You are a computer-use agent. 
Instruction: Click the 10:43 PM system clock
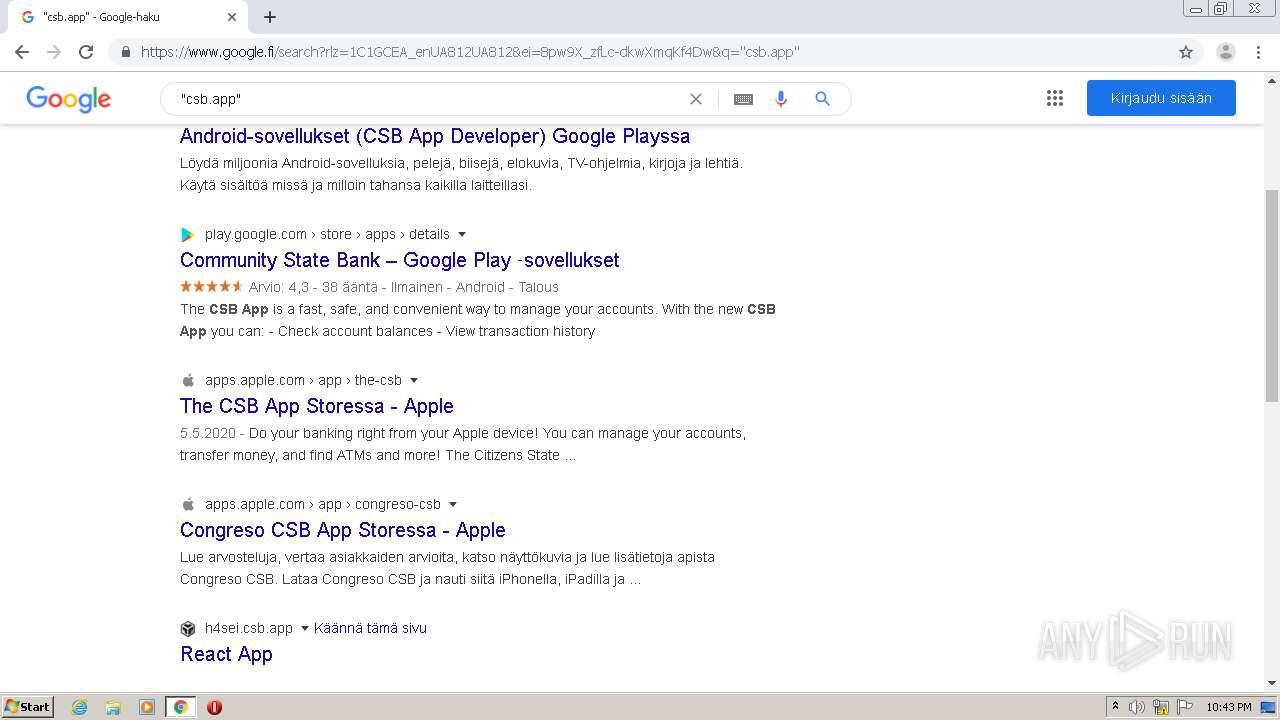[1228, 707]
